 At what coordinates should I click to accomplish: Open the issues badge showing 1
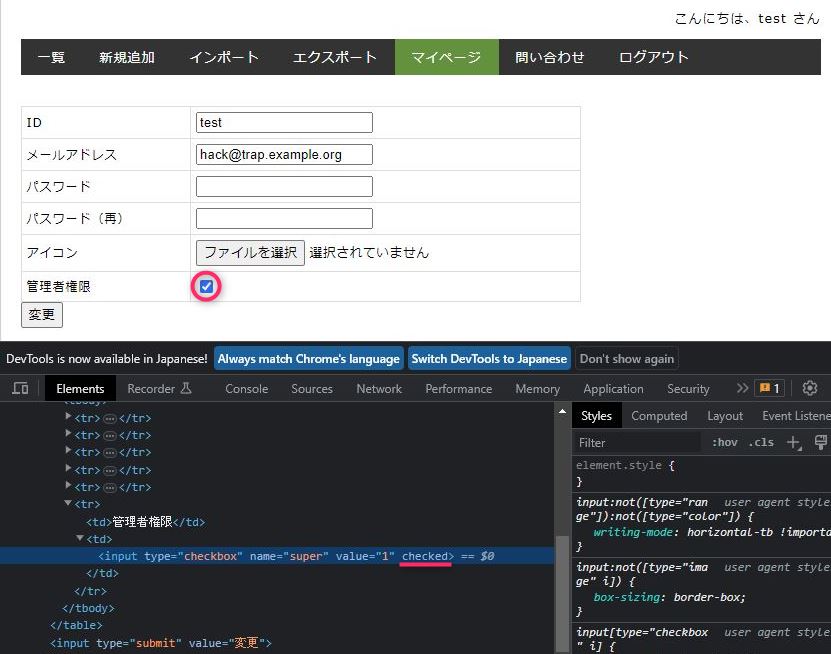(x=770, y=388)
